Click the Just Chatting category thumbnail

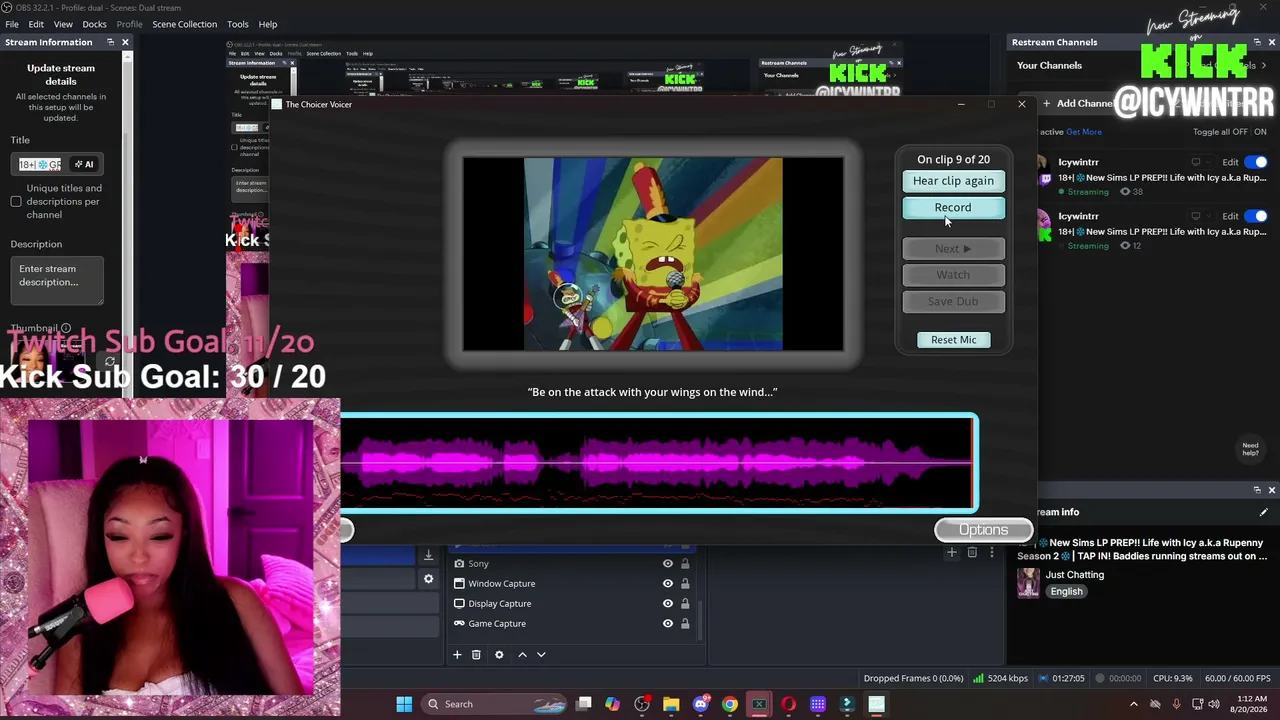tap(1028, 583)
